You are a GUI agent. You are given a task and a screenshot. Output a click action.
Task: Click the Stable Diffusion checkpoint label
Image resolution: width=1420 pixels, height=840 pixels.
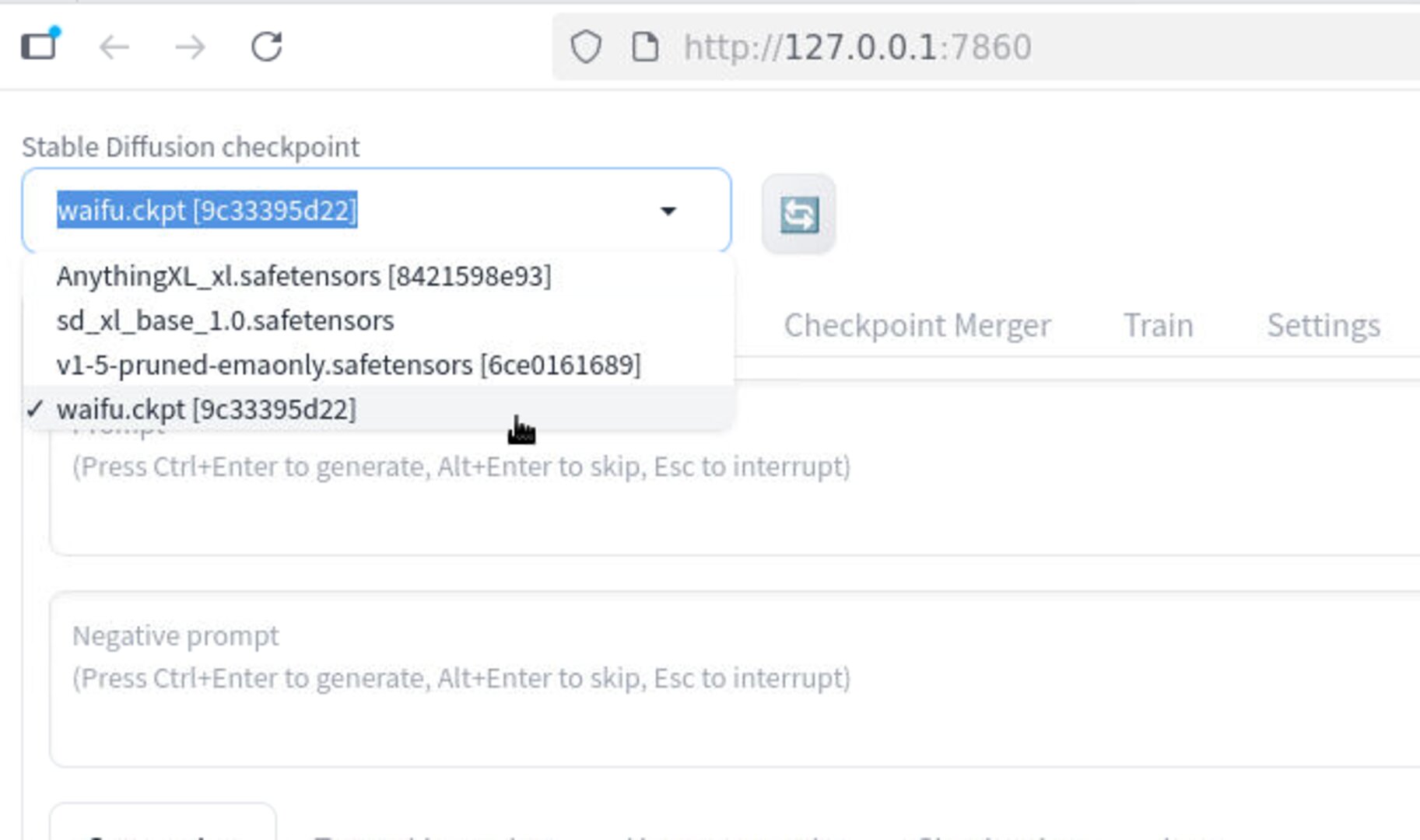[x=191, y=146]
